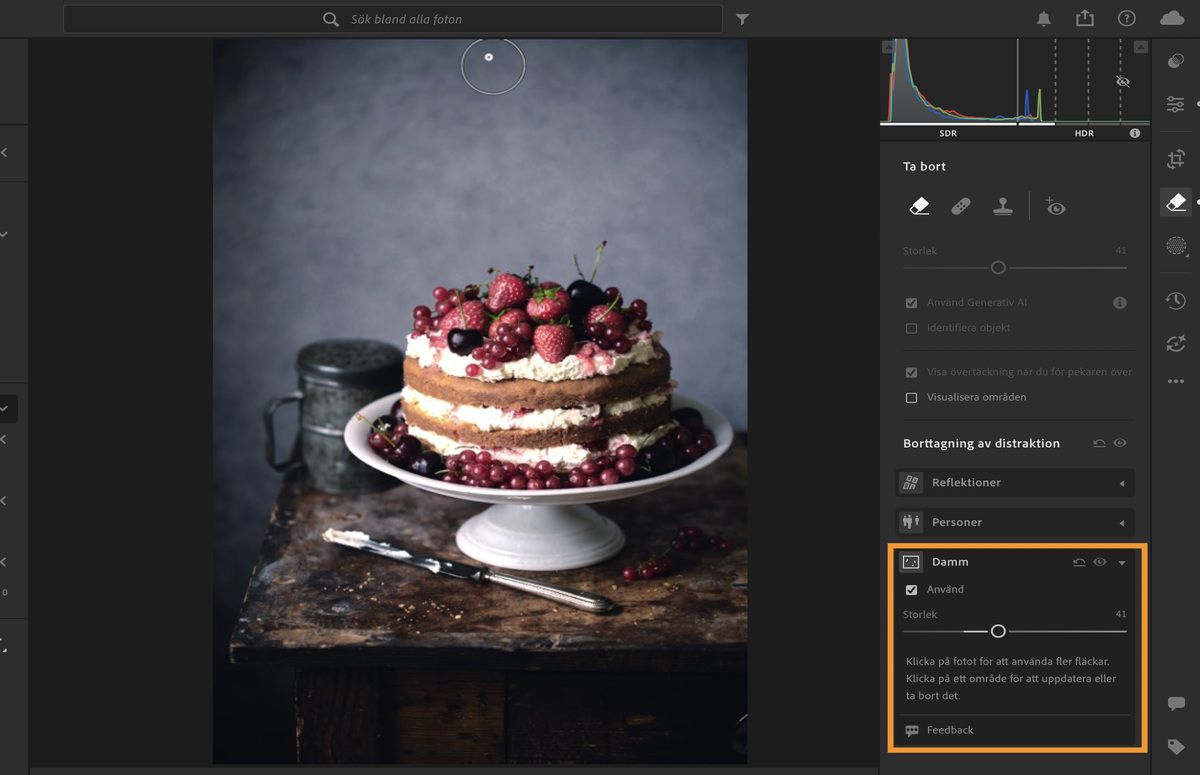This screenshot has width=1200, height=775.
Task: Open the Presets overlapping circles icon
Action: coord(1176,61)
